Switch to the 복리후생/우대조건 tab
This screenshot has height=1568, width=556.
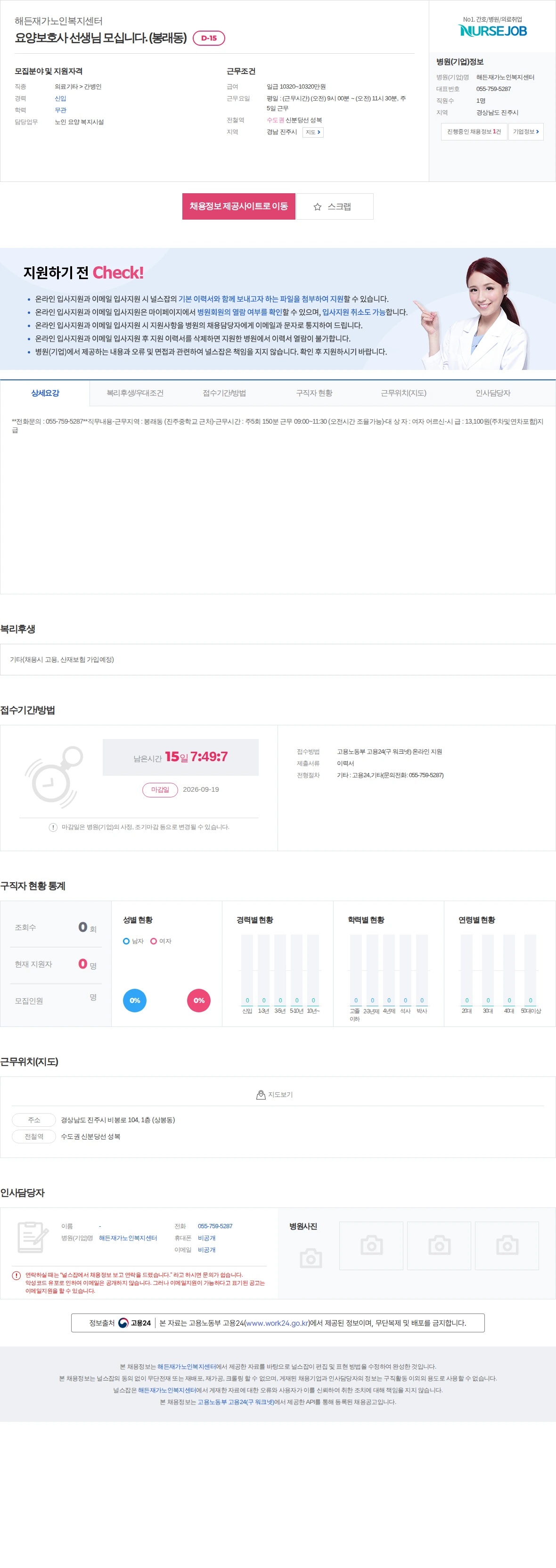tap(135, 393)
